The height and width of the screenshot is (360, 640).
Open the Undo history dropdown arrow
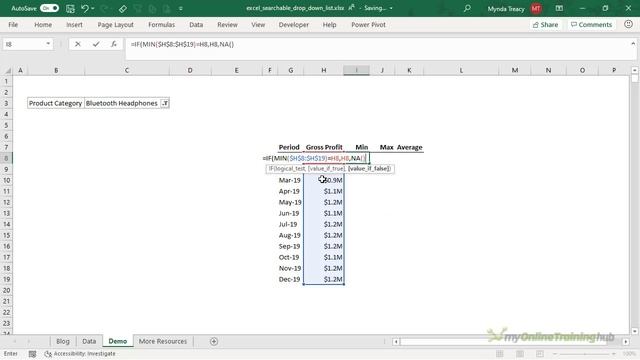93,8
